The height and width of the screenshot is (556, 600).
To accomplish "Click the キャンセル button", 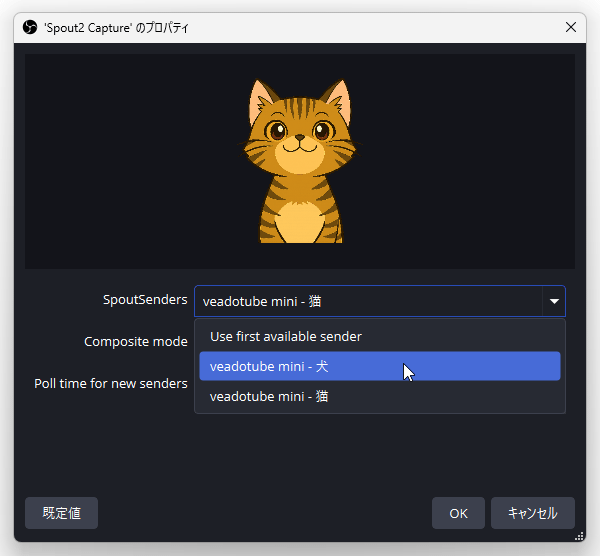I will pyautogui.click(x=533, y=513).
